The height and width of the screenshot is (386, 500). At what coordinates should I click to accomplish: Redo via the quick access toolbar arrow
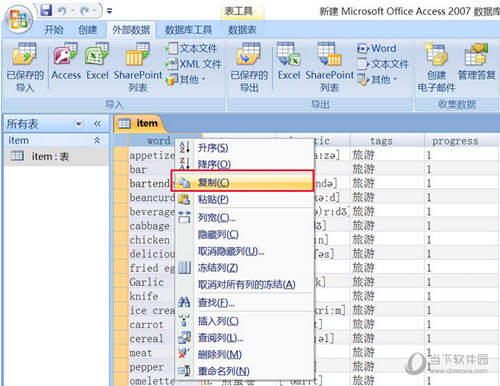click(85, 11)
